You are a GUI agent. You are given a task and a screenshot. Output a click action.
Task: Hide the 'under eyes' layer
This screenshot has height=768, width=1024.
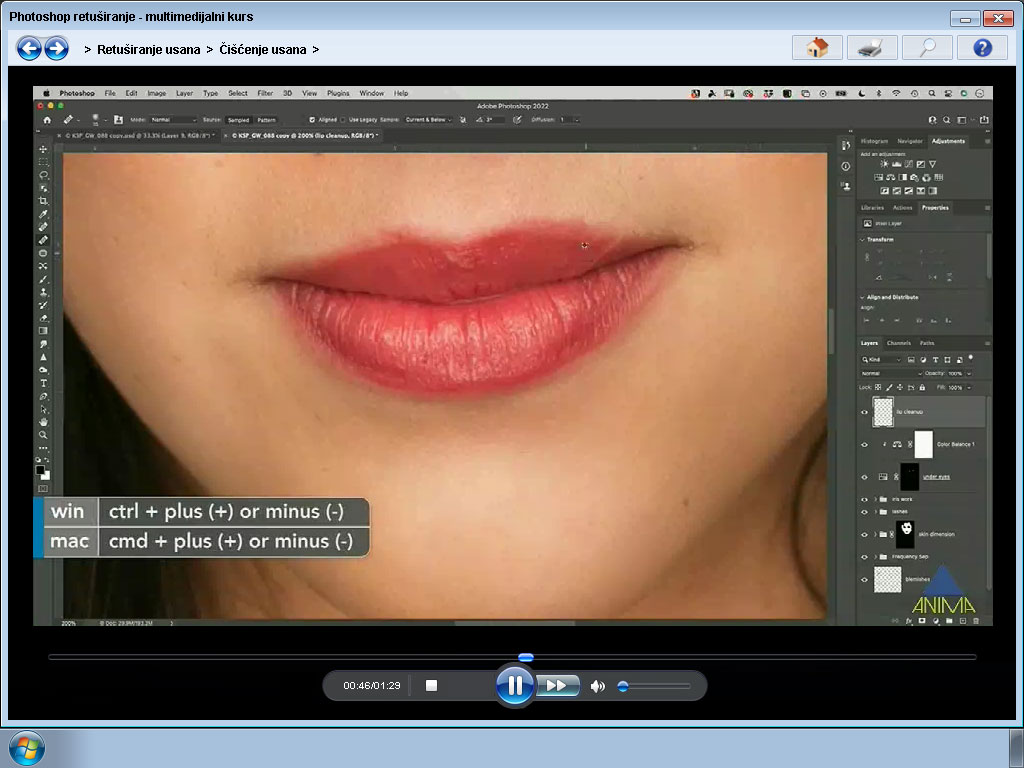pos(865,477)
